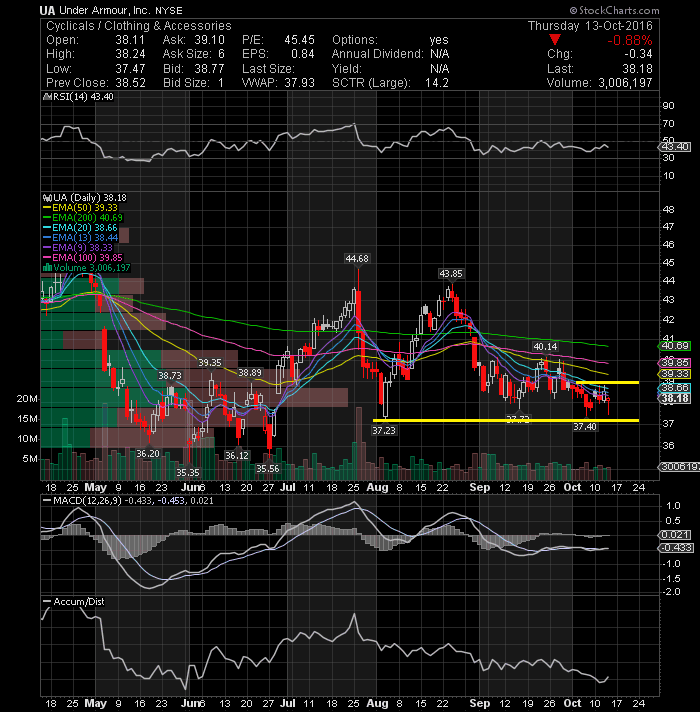Click Cyclicals / Clothing & Accessories sector text
700x712 pixels.
[x=139, y=25]
